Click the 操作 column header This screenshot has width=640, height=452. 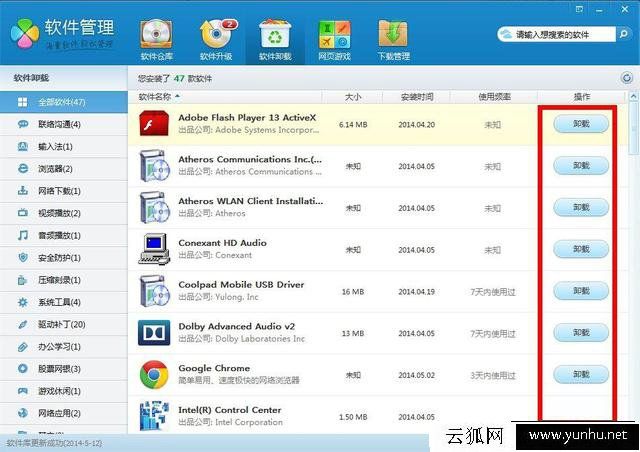(x=581, y=97)
